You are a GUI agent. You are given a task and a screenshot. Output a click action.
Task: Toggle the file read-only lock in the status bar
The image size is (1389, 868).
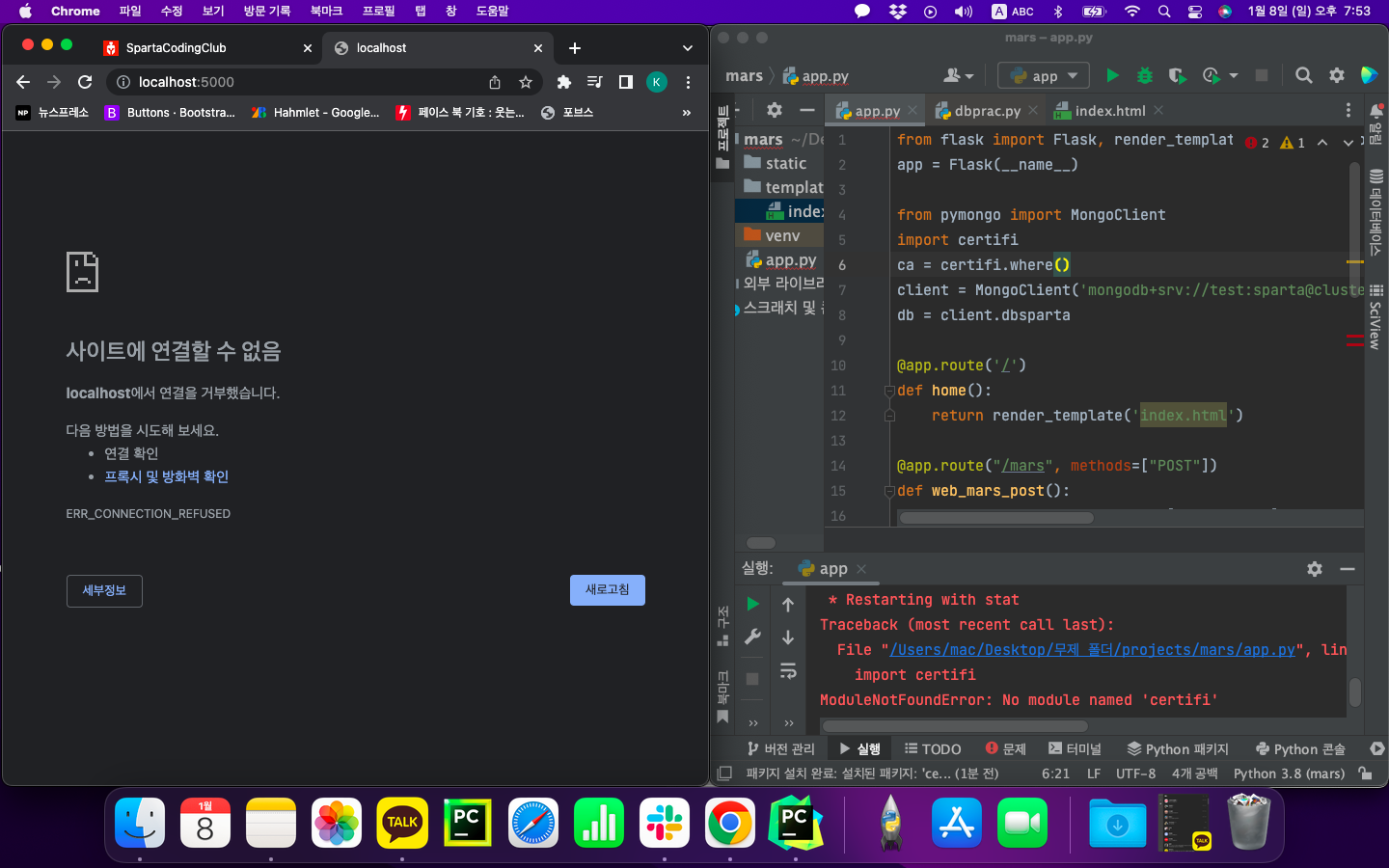point(1365,773)
